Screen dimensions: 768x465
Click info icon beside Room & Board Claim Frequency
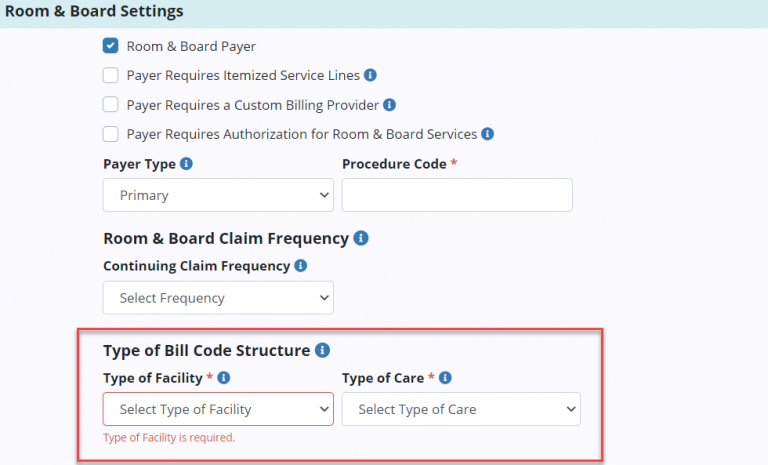[x=361, y=239]
